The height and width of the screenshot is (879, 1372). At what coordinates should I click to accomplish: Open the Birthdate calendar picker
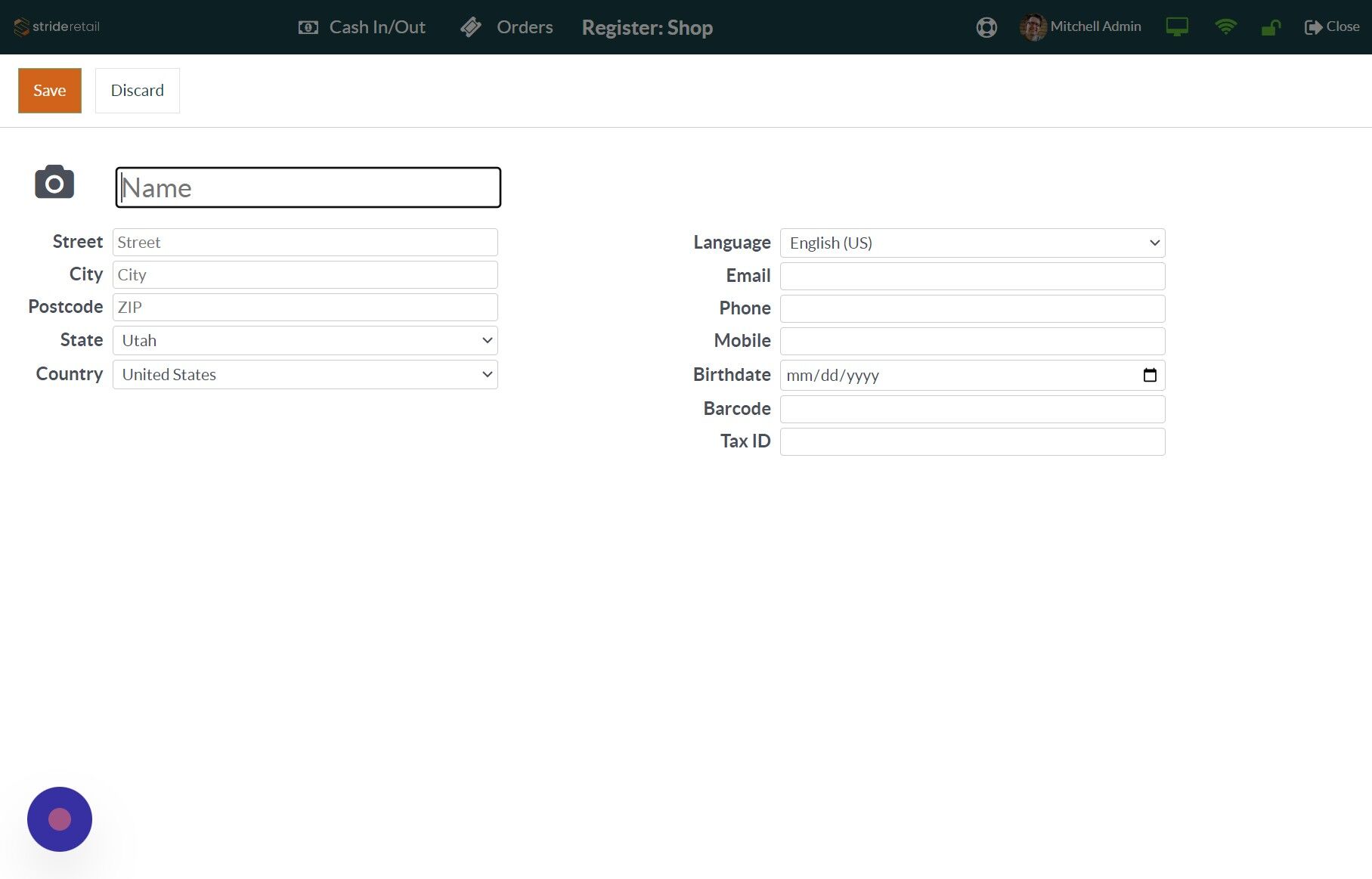coord(1150,374)
